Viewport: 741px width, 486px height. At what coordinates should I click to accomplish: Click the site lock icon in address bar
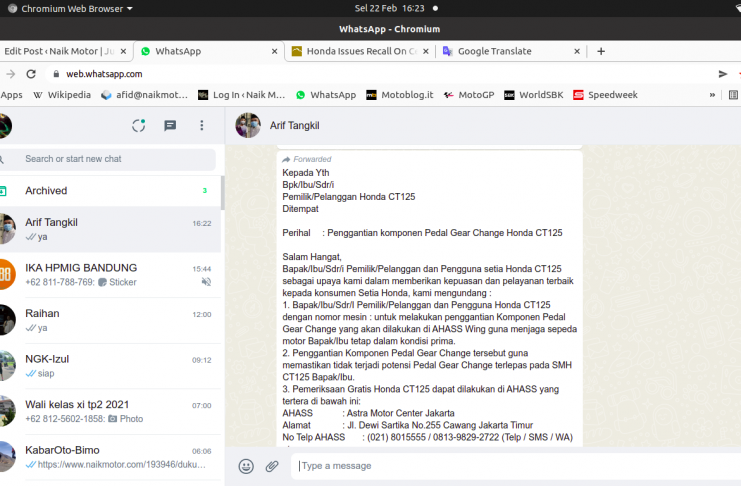click(x=56, y=73)
